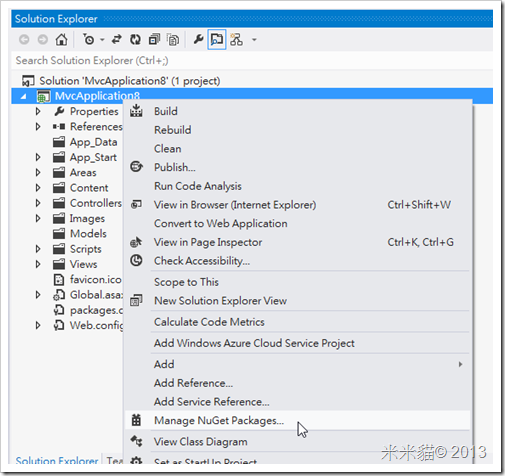Switch to the Solution Explorer bottom tab

pos(57,461)
